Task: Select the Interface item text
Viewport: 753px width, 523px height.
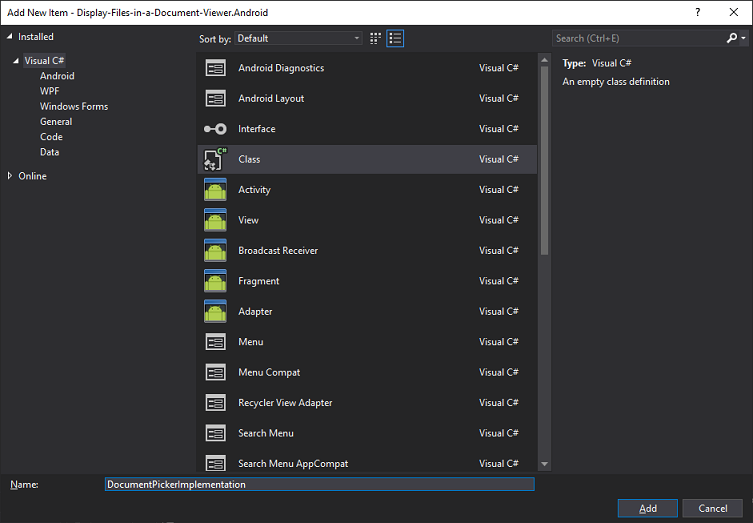Action: point(256,129)
